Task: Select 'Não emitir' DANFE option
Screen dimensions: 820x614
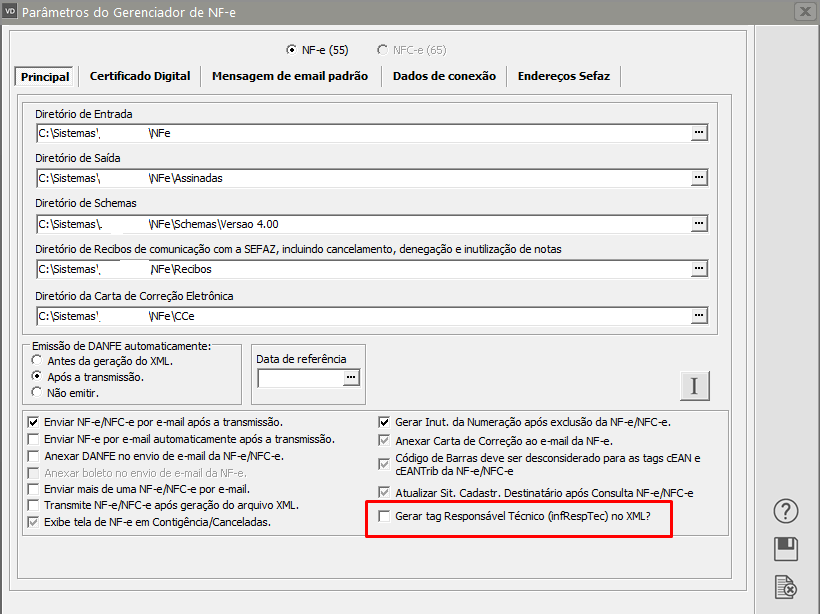Action: 38,393
